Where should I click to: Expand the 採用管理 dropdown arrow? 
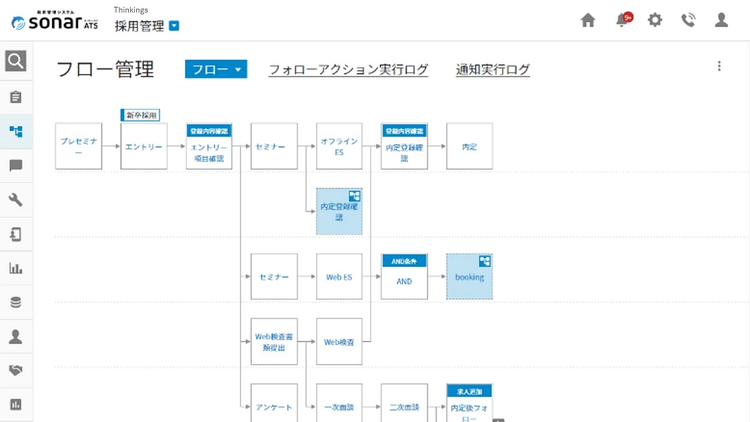click(x=174, y=27)
